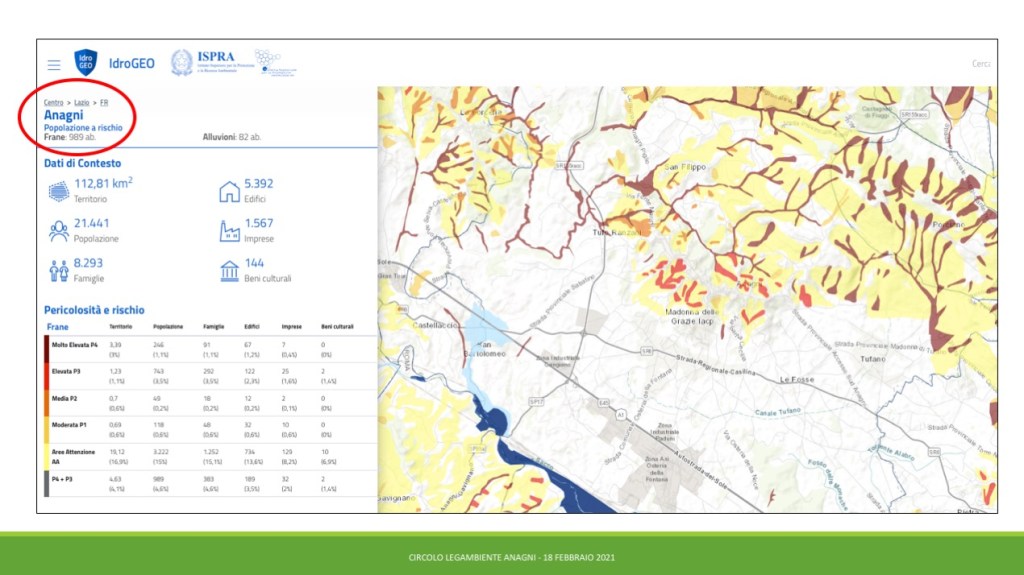Viewport: 1024px width, 575px height.
Task: Open the hamburger menu
Action: tap(54, 64)
